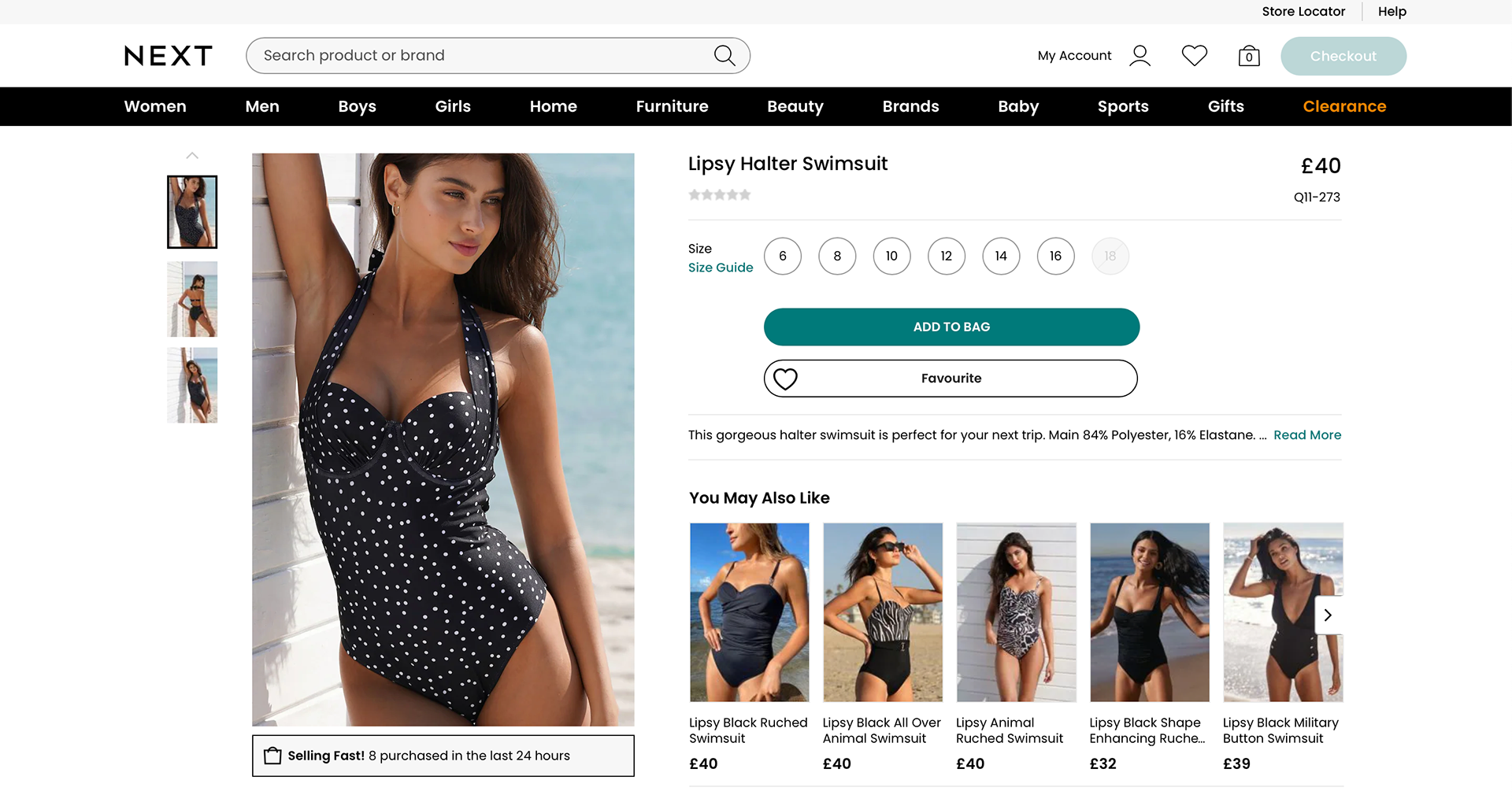This screenshot has width=1512, height=802.
Task: Expand description with Read More
Action: 1307,435
